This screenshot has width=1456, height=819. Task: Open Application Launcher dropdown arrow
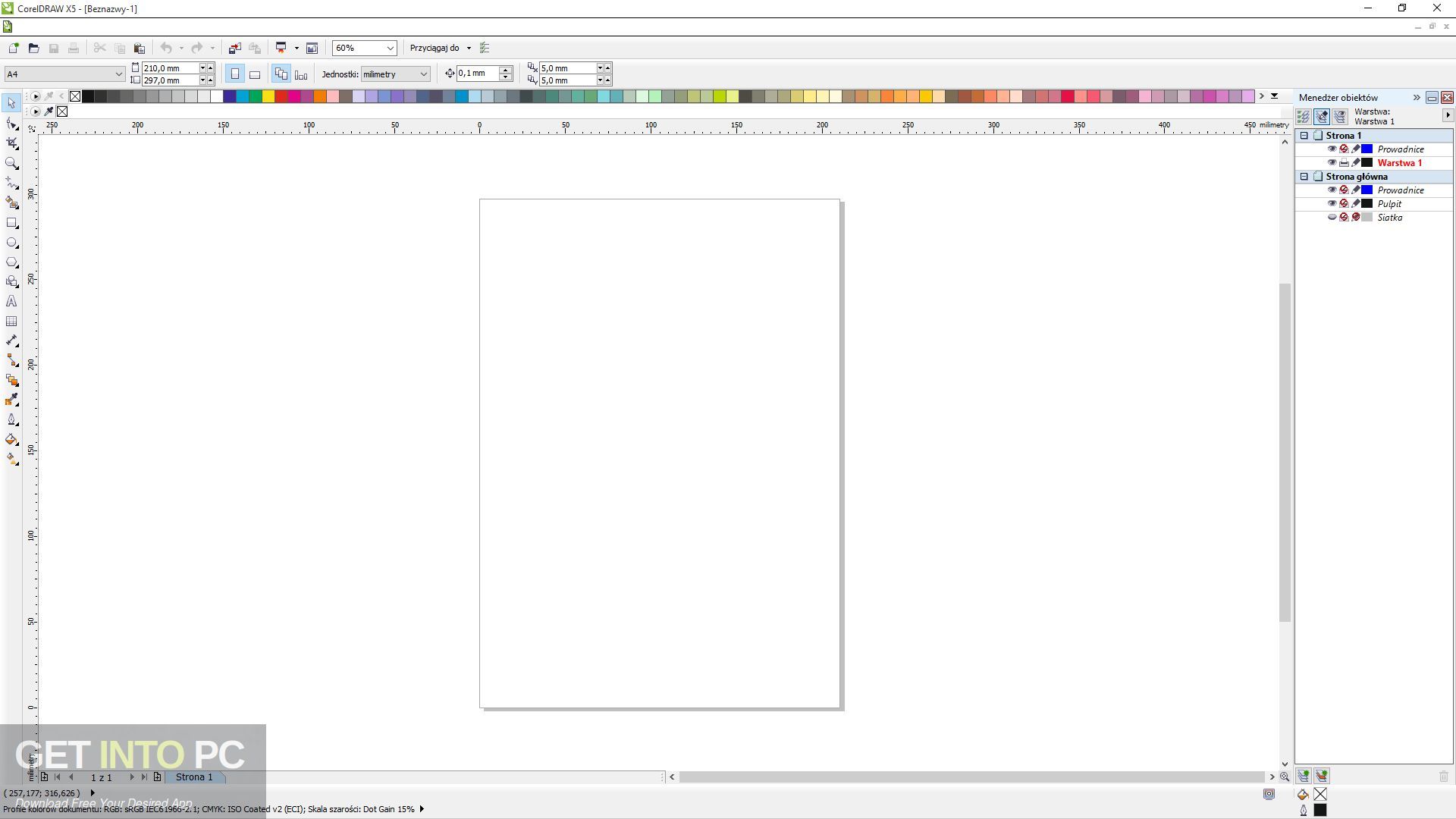point(297,48)
